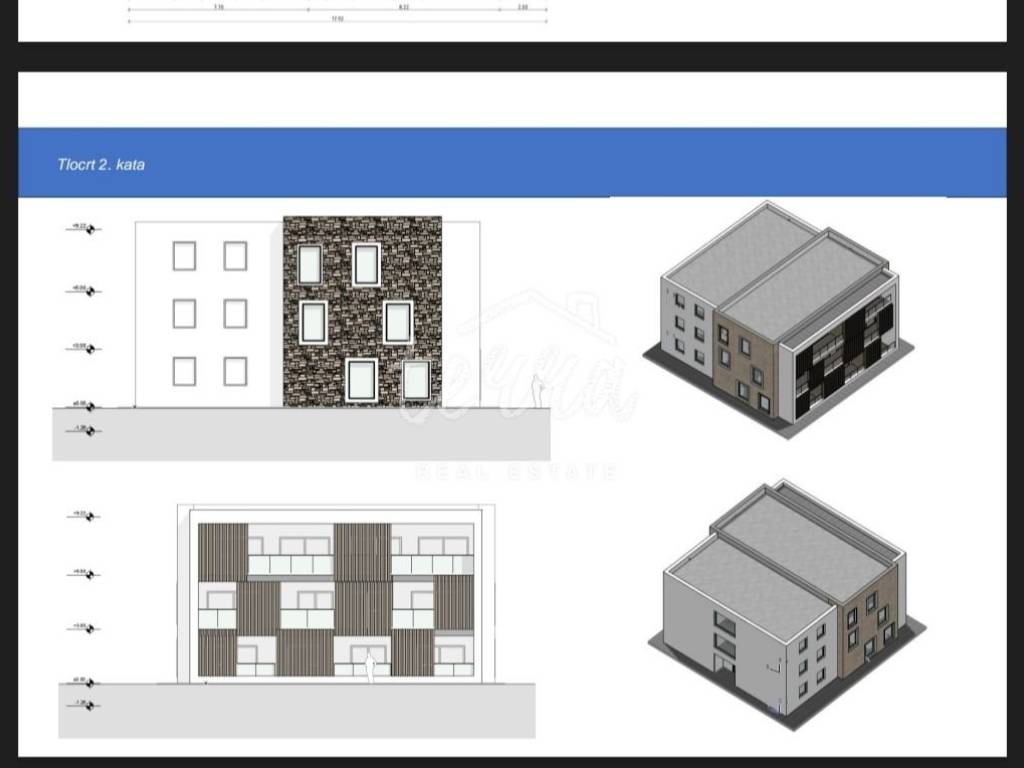The height and width of the screenshot is (768, 1024).
Task: Click black balcony facade on upper 3D model
Action: click(x=838, y=358)
